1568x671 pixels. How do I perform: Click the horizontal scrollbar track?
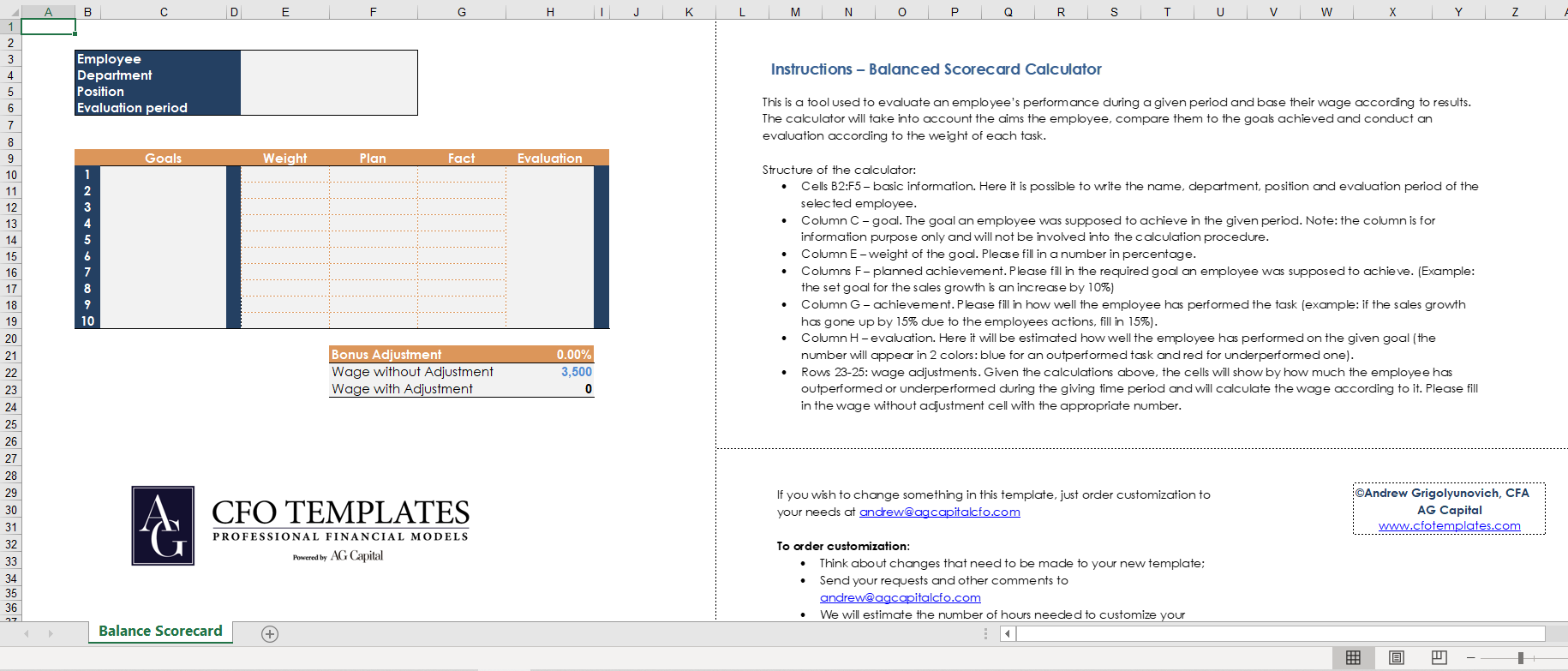tap(1280, 634)
